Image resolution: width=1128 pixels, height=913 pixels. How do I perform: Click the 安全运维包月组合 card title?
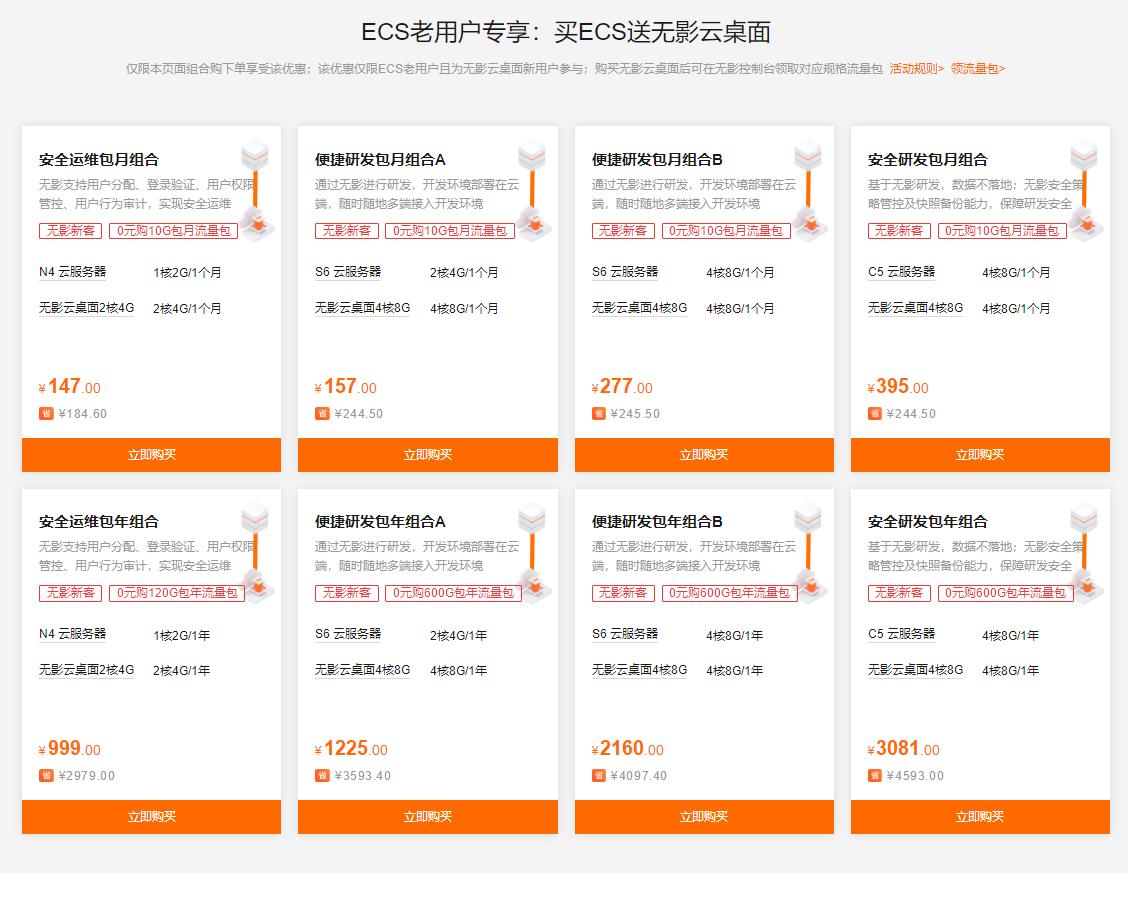coord(99,160)
